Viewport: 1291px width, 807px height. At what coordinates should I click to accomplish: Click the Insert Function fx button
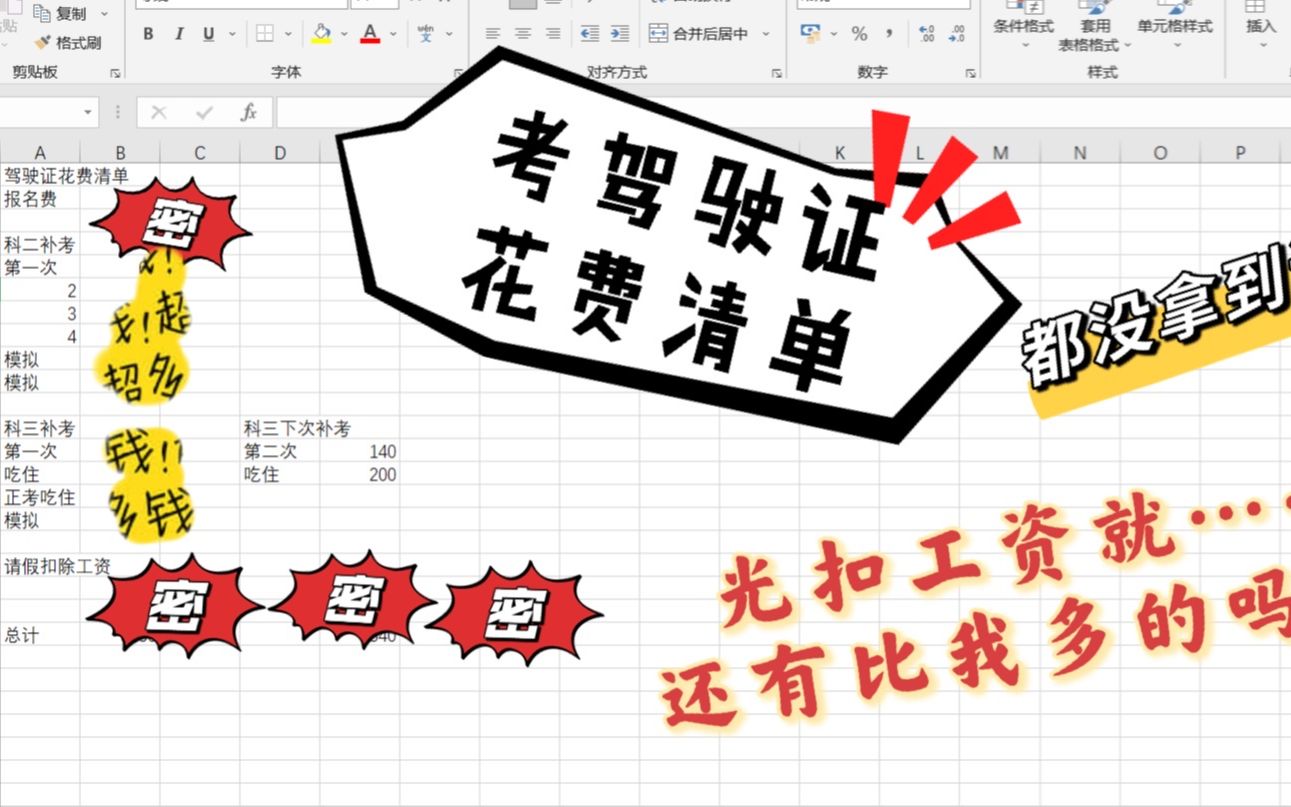pos(249,112)
